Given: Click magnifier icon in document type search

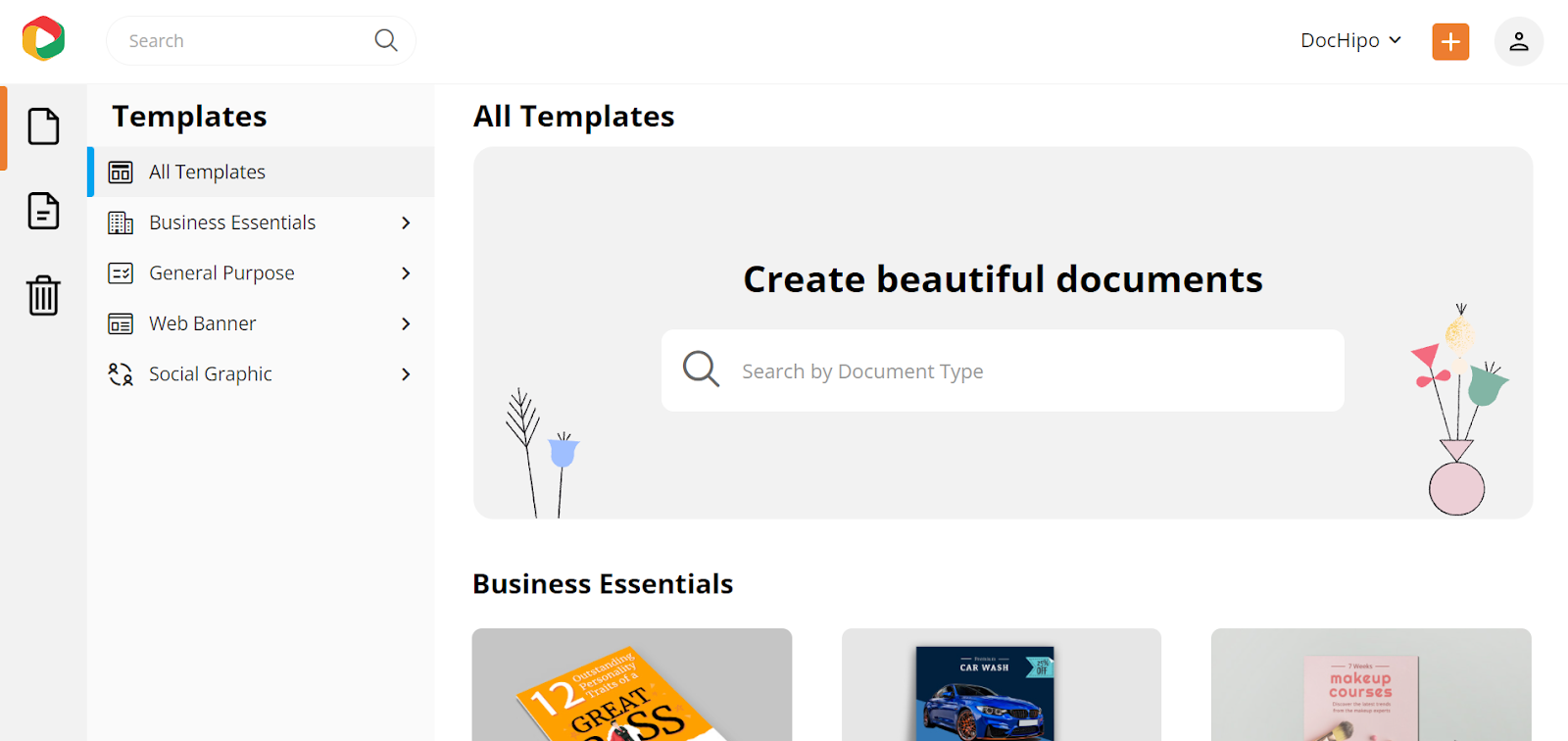Looking at the screenshot, I should click(701, 370).
